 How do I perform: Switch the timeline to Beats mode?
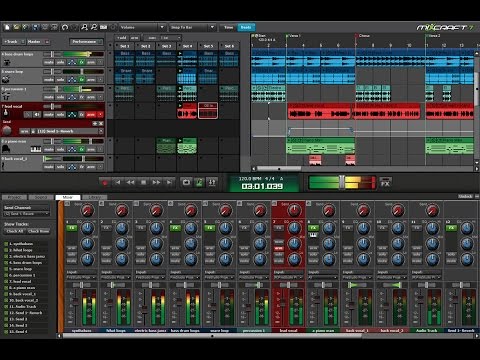(246, 27)
